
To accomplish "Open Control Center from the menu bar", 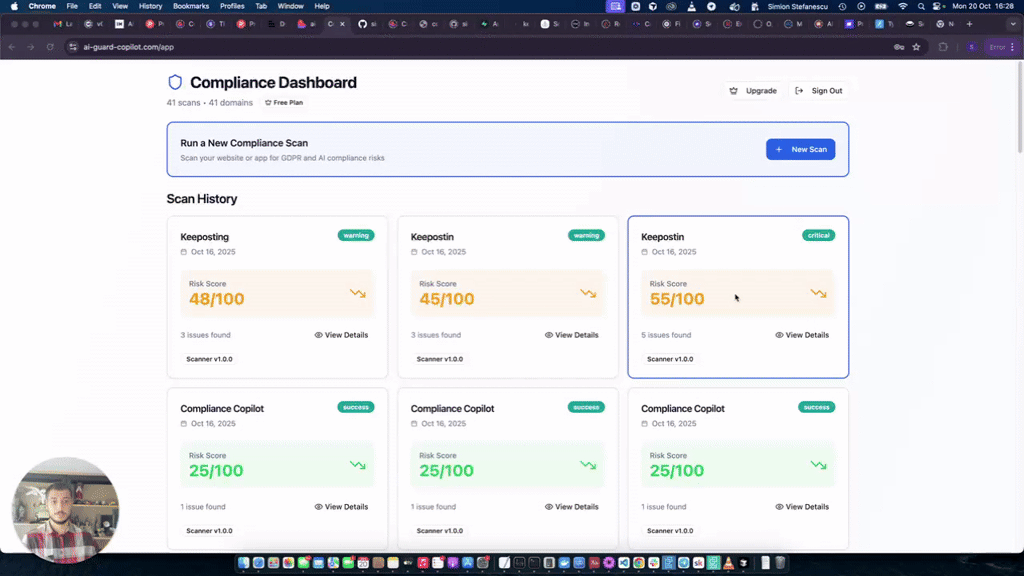I will click(x=938, y=7).
